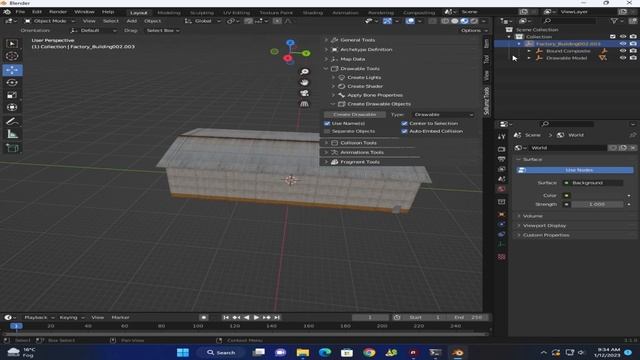Image resolution: width=640 pixels, height=360 pixels.
Task: Open the View Layer properties tab icon
Action: [502, 169]
